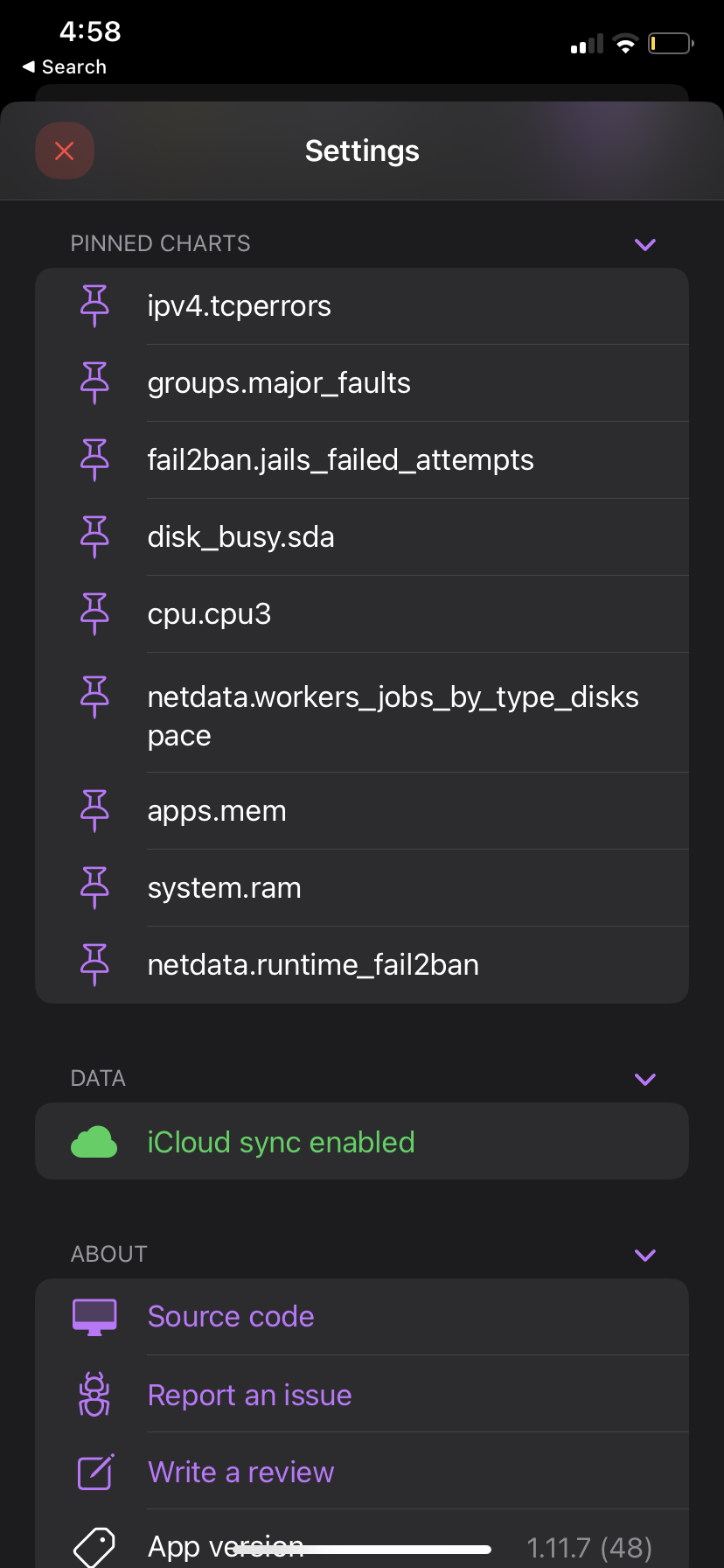The height and width of the screenshot is (1568, 724).
Task: Tap the Source code monitor icon
Action: coord(94,1317)
